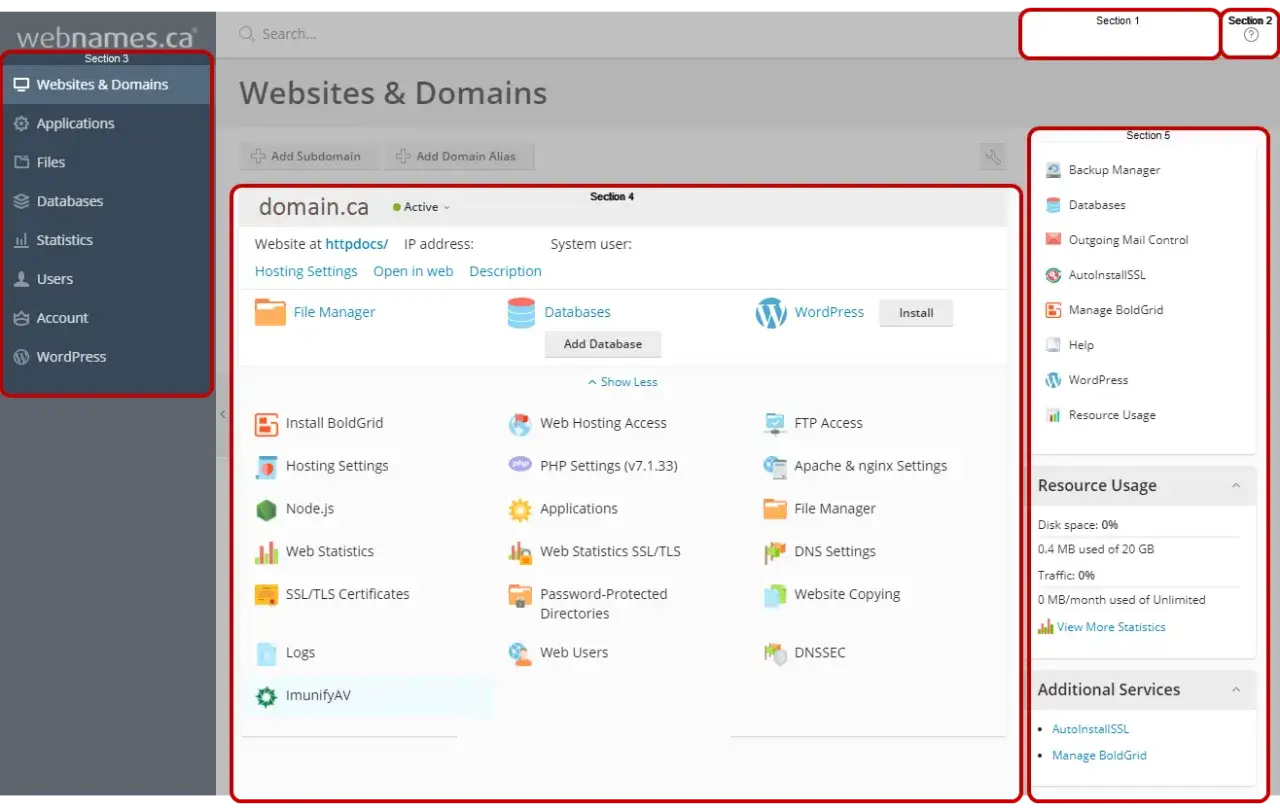Open the View More Statistics link
The height and width of the screenshot is (811, 1280).
pos(1111,627)
